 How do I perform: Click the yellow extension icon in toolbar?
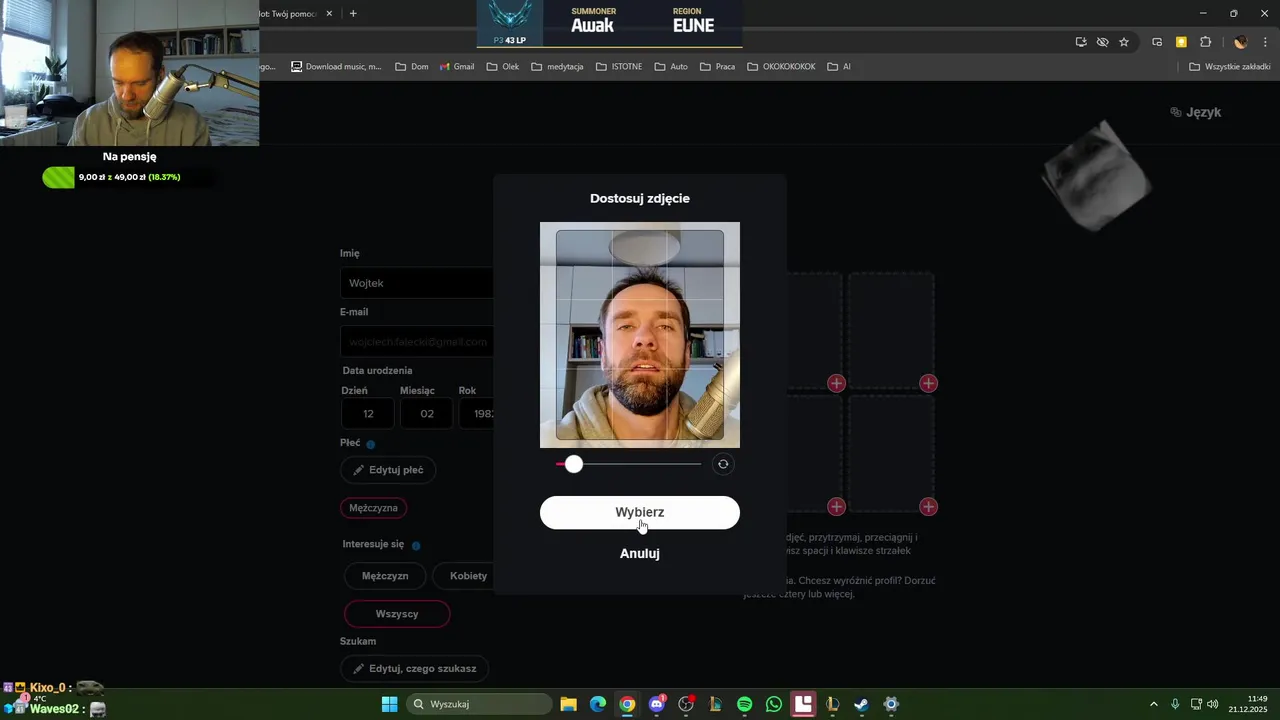tap(1181, 42)
